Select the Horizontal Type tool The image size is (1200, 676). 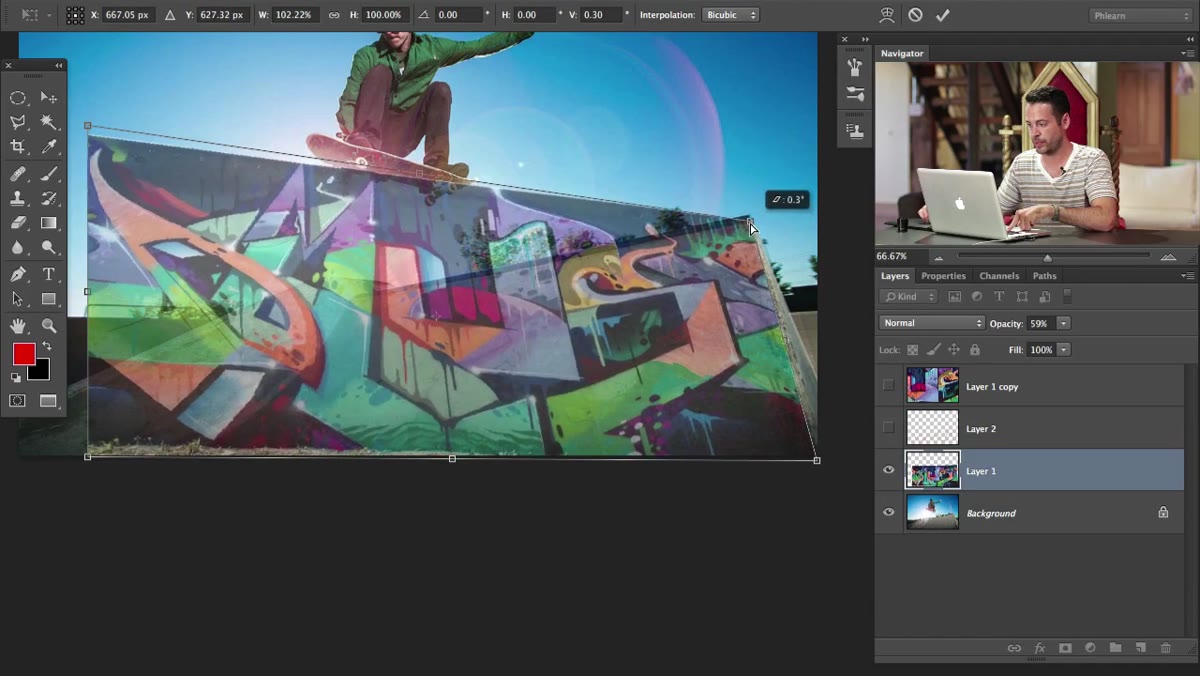[x=48, y=274]
